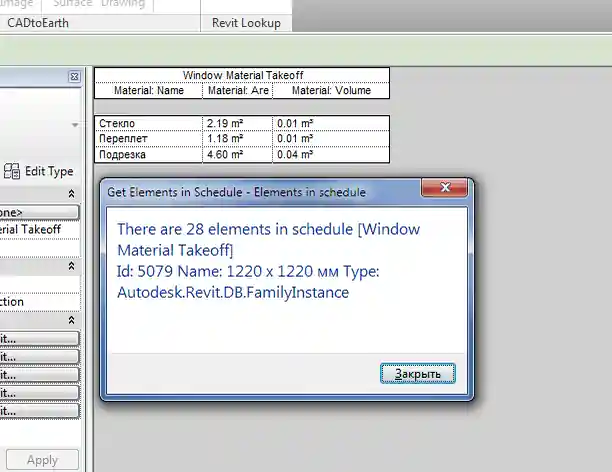Image resolution: width=612 pixels, height=472 pixels.
Task: Select the Window Material Takeoff title cell
Action: (242, 75)
